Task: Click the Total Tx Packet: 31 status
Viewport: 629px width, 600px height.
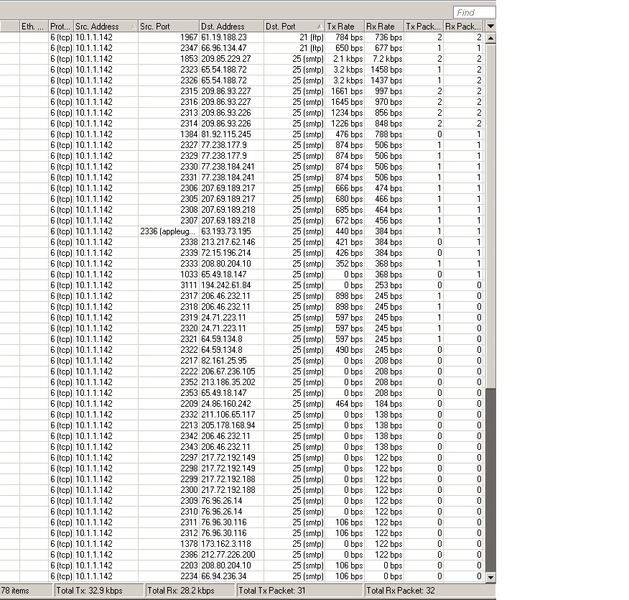Action: pyautogui.click(x=300, y=591)
